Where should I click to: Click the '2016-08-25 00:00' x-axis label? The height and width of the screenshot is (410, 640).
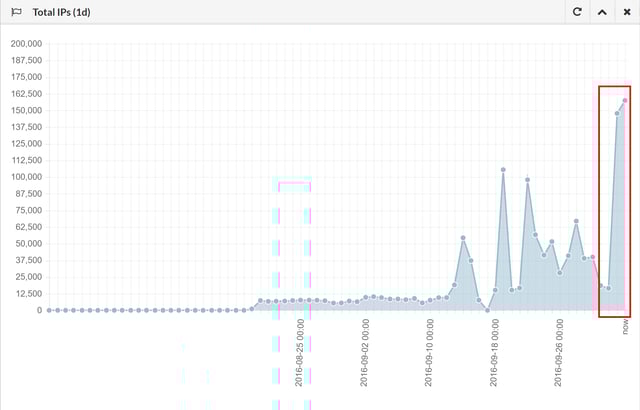coord(300,353)
